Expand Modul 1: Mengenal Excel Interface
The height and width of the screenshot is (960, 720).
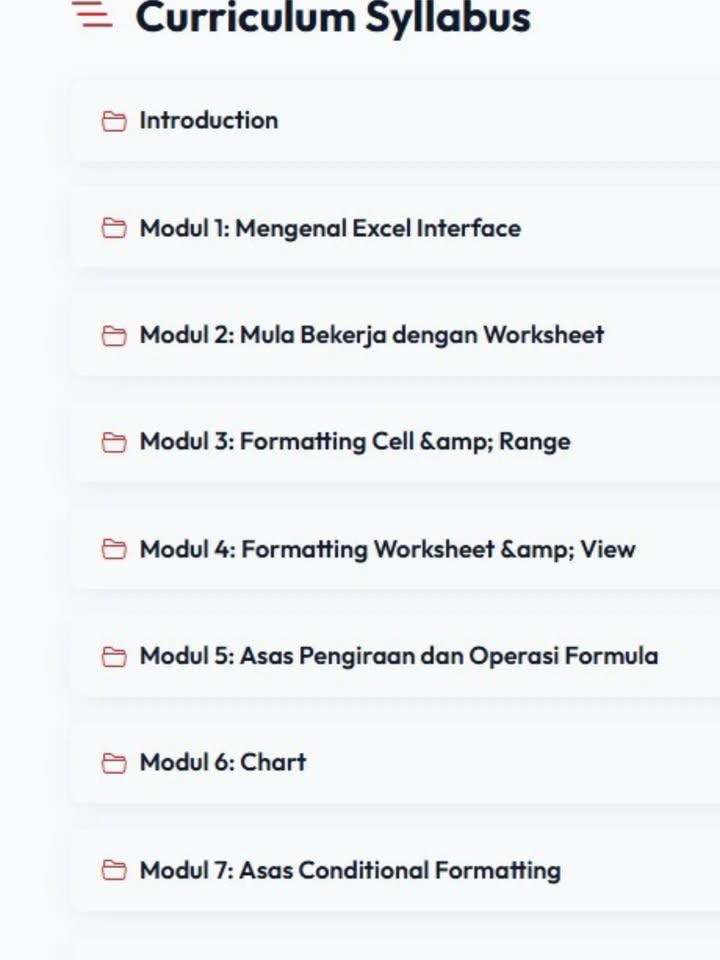(x=331, y=228)
